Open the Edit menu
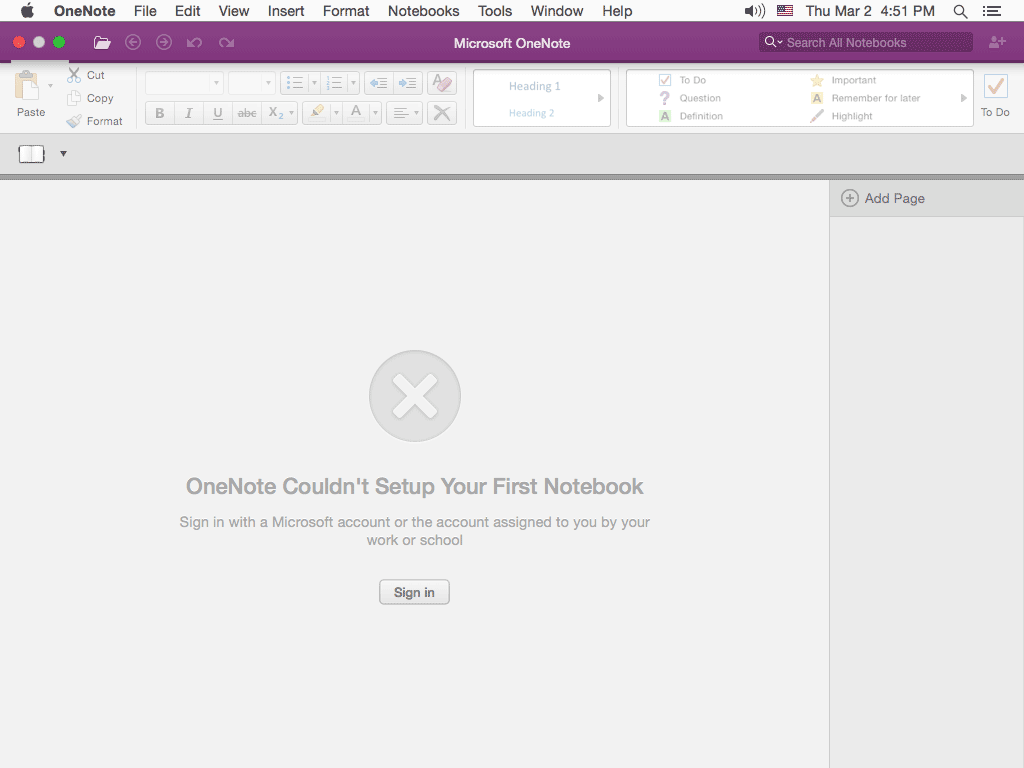1024x768 pixels. [x=187, y=11]
